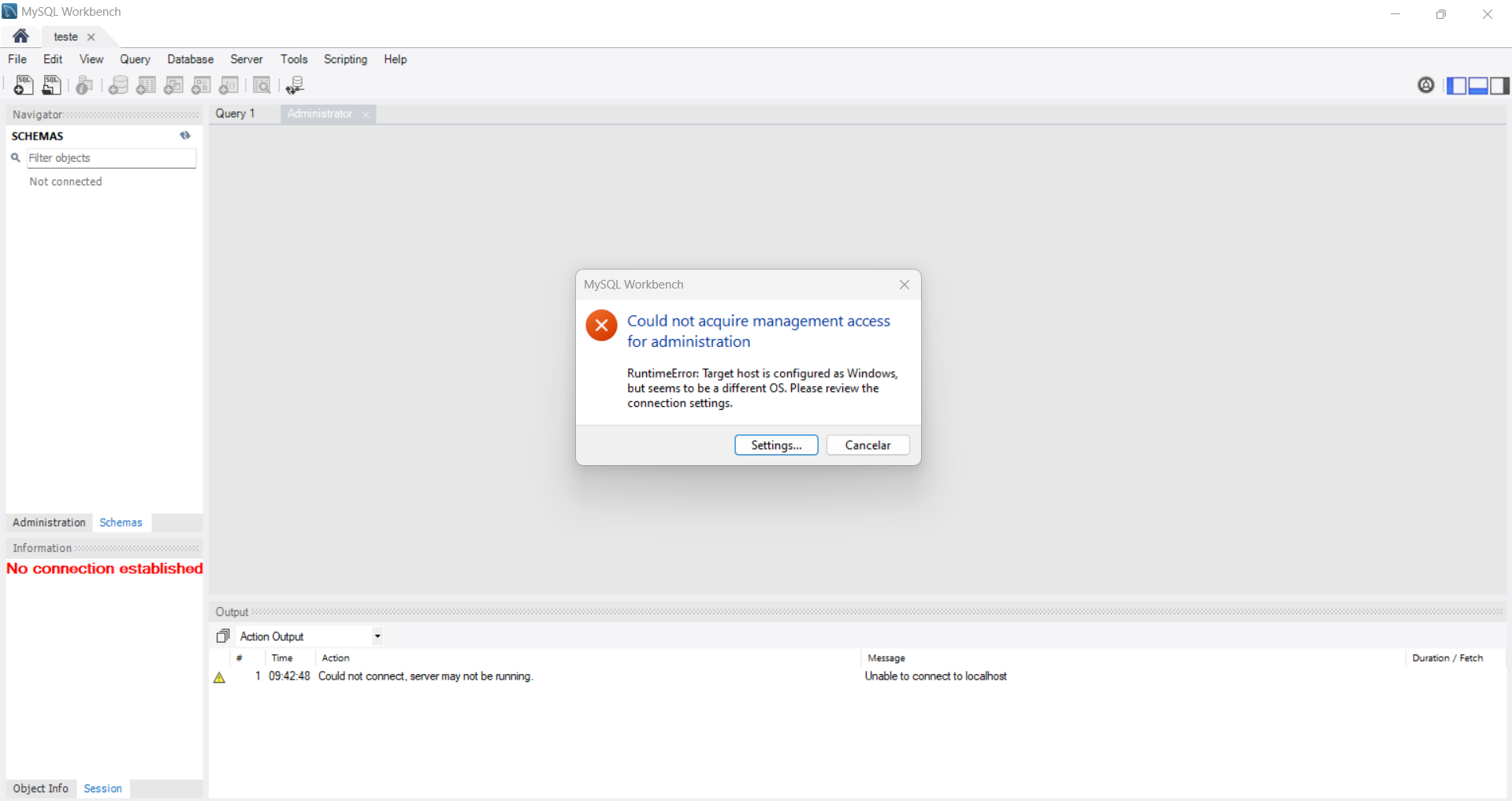This screenshot has height=801, width=1512.
Task: Open the Query menu
Action: pos(135,59)
